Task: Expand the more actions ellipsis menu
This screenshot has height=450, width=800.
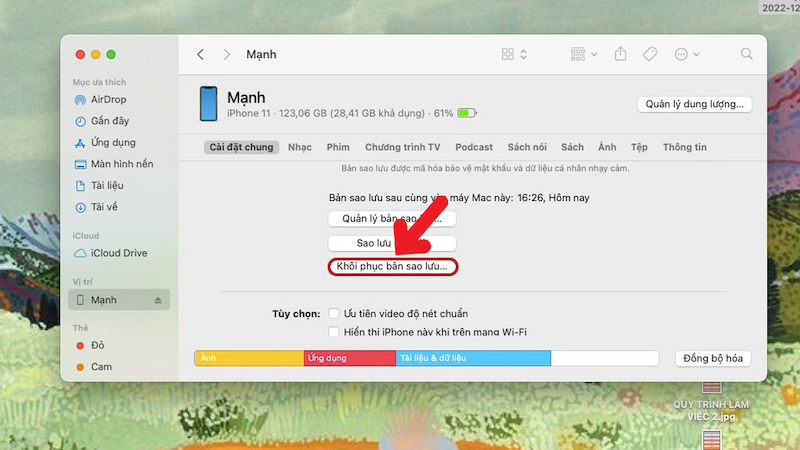Action: point(687,54)
